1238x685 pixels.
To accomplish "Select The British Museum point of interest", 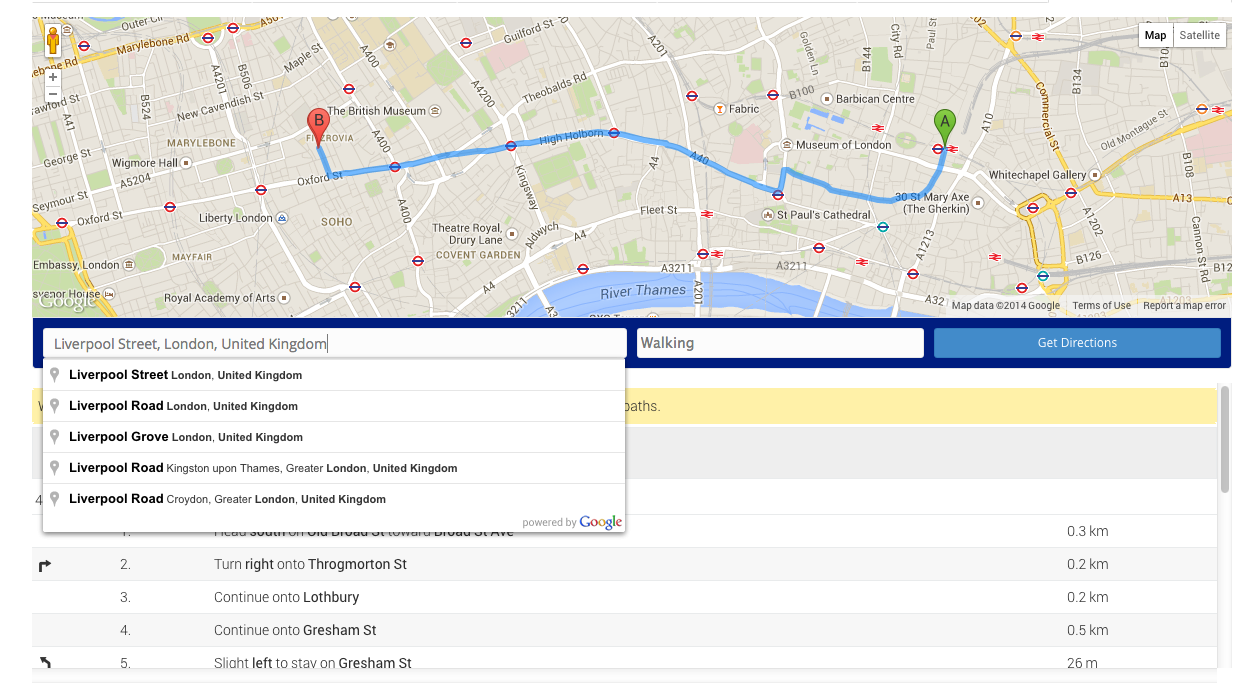I will [384, 111].
